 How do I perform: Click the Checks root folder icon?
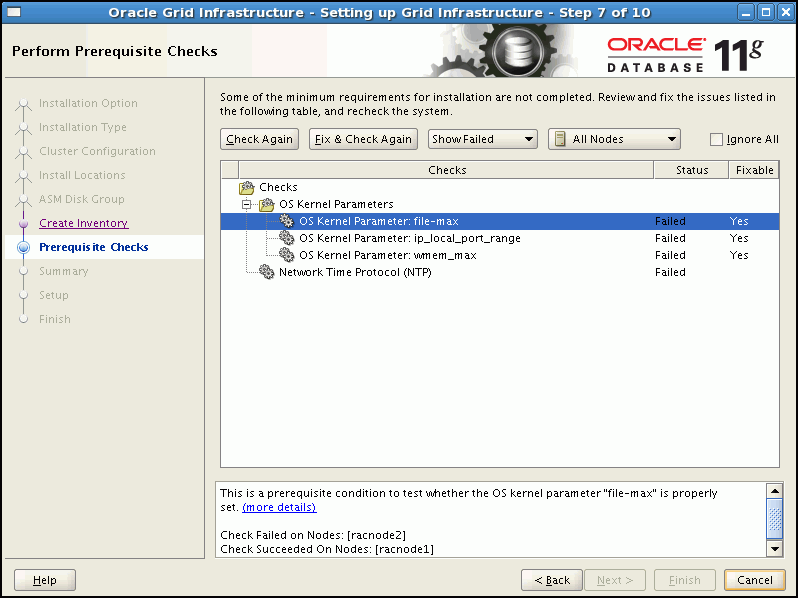(247, 187)
